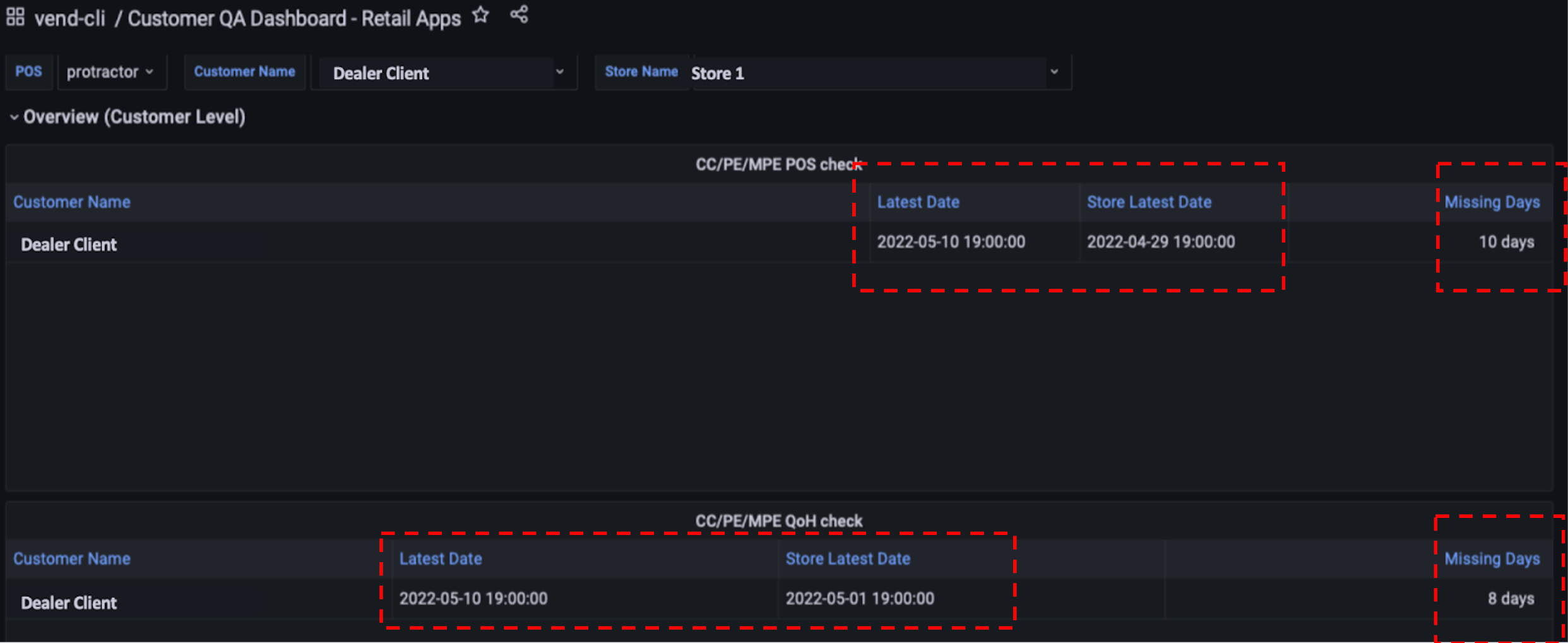The image size is (1568, 643).
Task: Sort QoH check by Missing Days column
Action: point(1492,559)
